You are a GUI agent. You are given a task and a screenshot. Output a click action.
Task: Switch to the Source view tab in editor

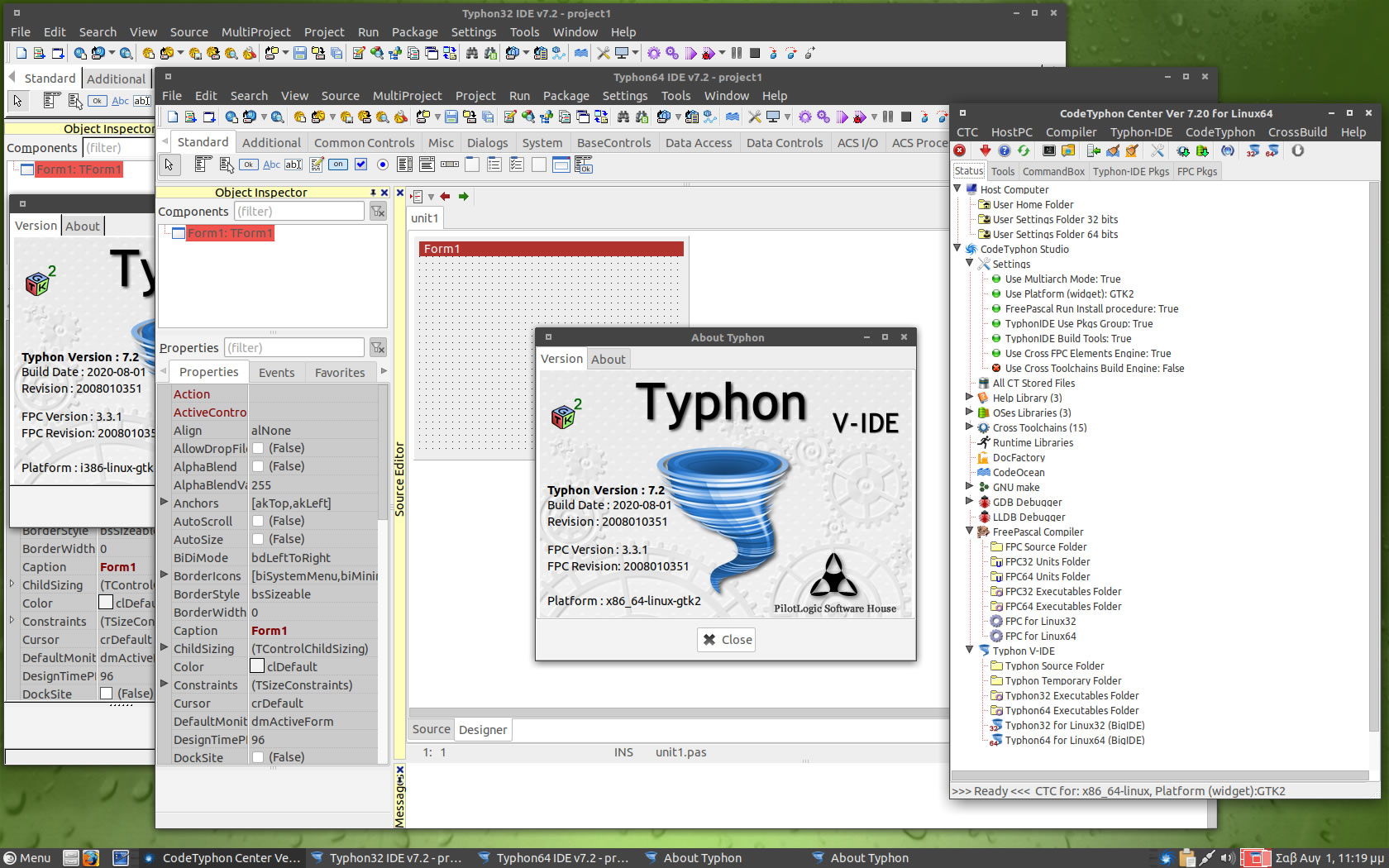click(431, 729)
